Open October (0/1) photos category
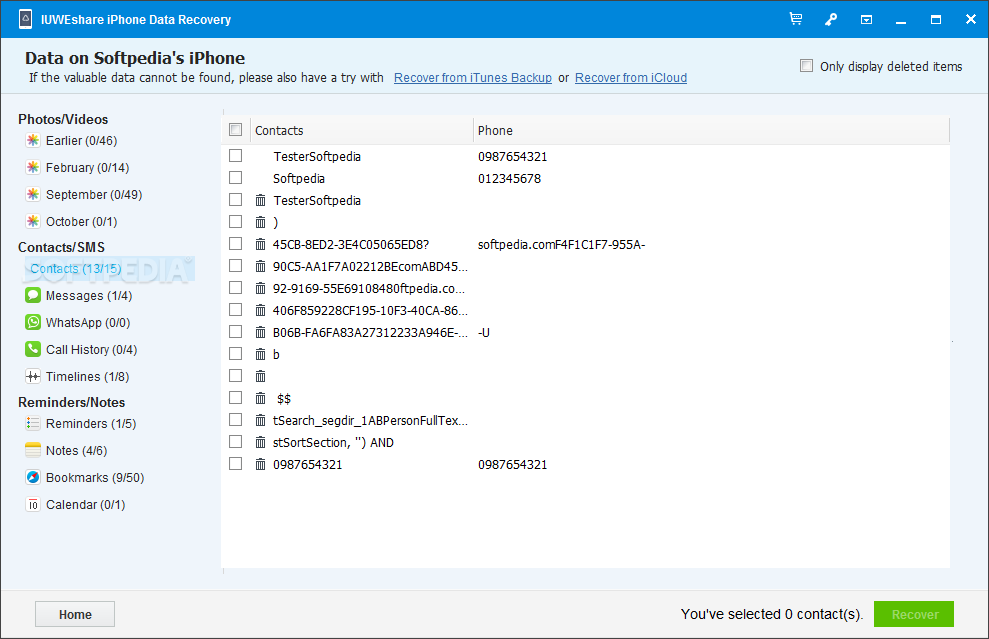The image size is (989, 639). click(x=81, y=221)
